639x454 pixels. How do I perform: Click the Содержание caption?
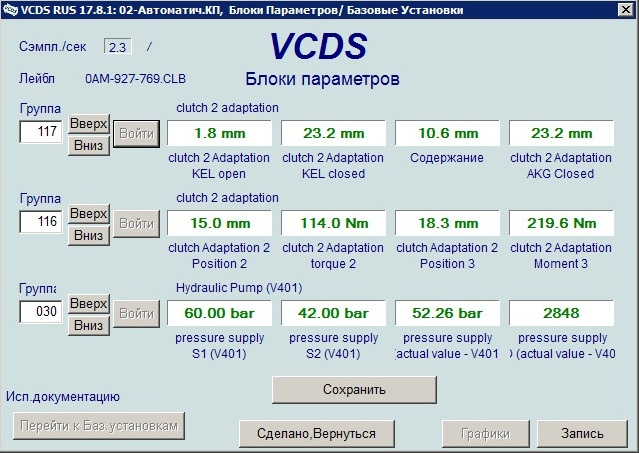coord(447,158)
